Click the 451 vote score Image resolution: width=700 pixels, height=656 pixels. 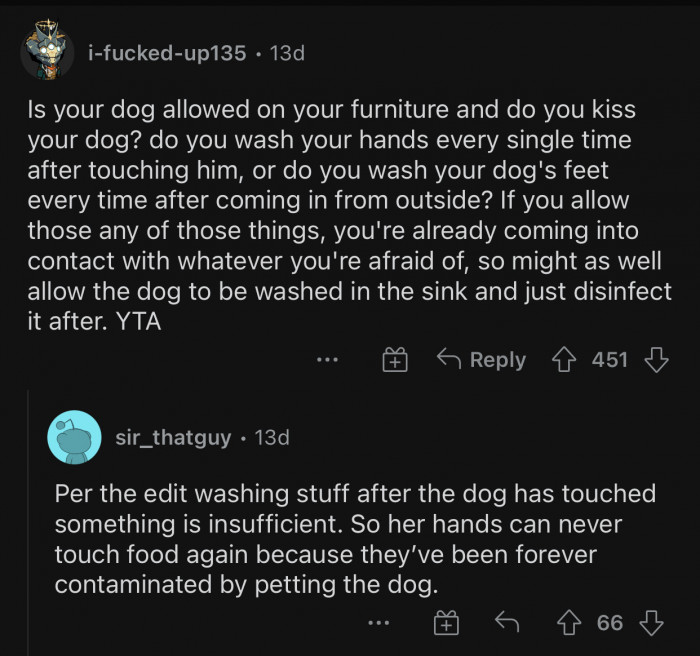point(610,360)
